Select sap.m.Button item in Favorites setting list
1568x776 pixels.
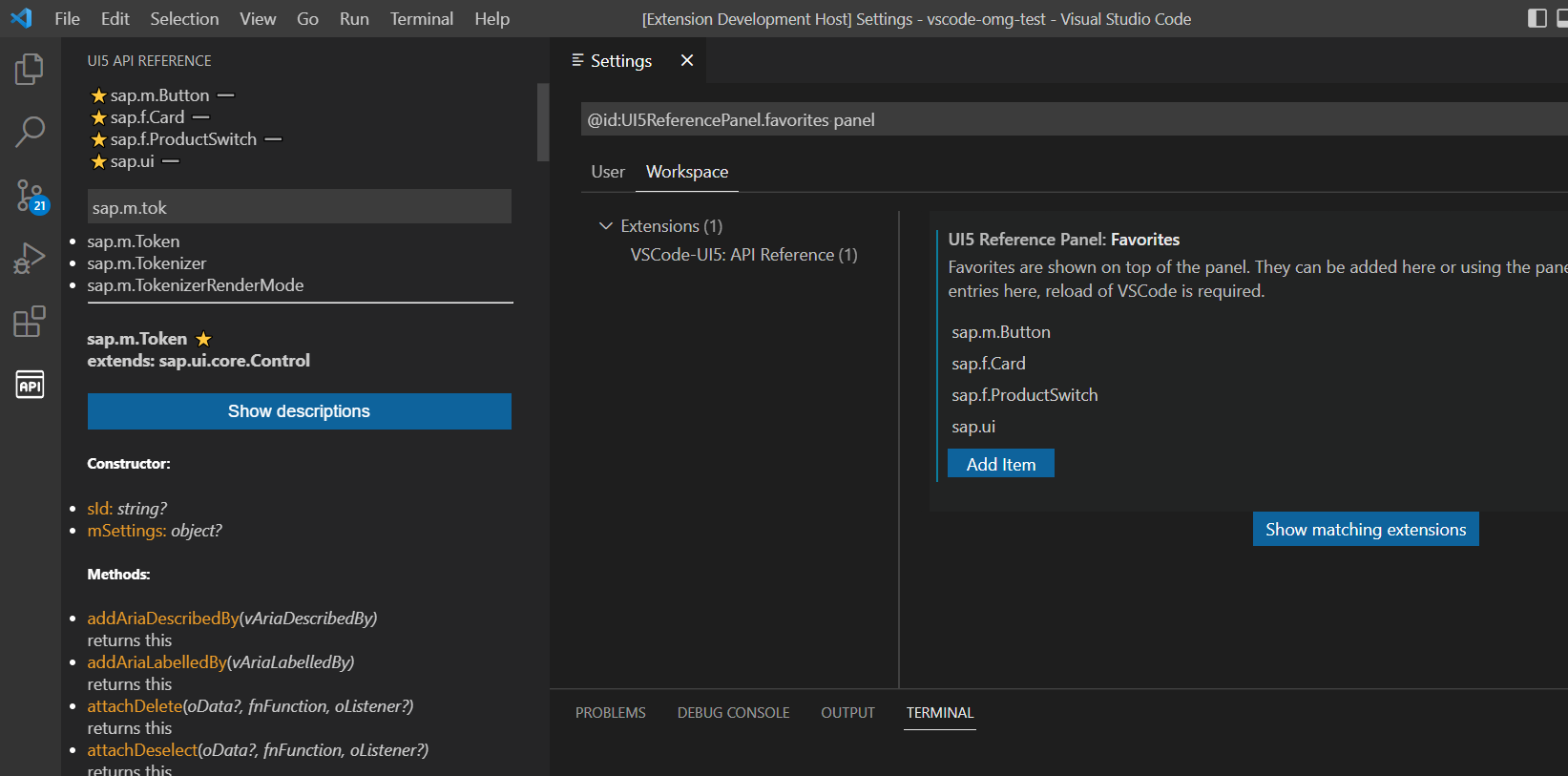coord(1001,332)
